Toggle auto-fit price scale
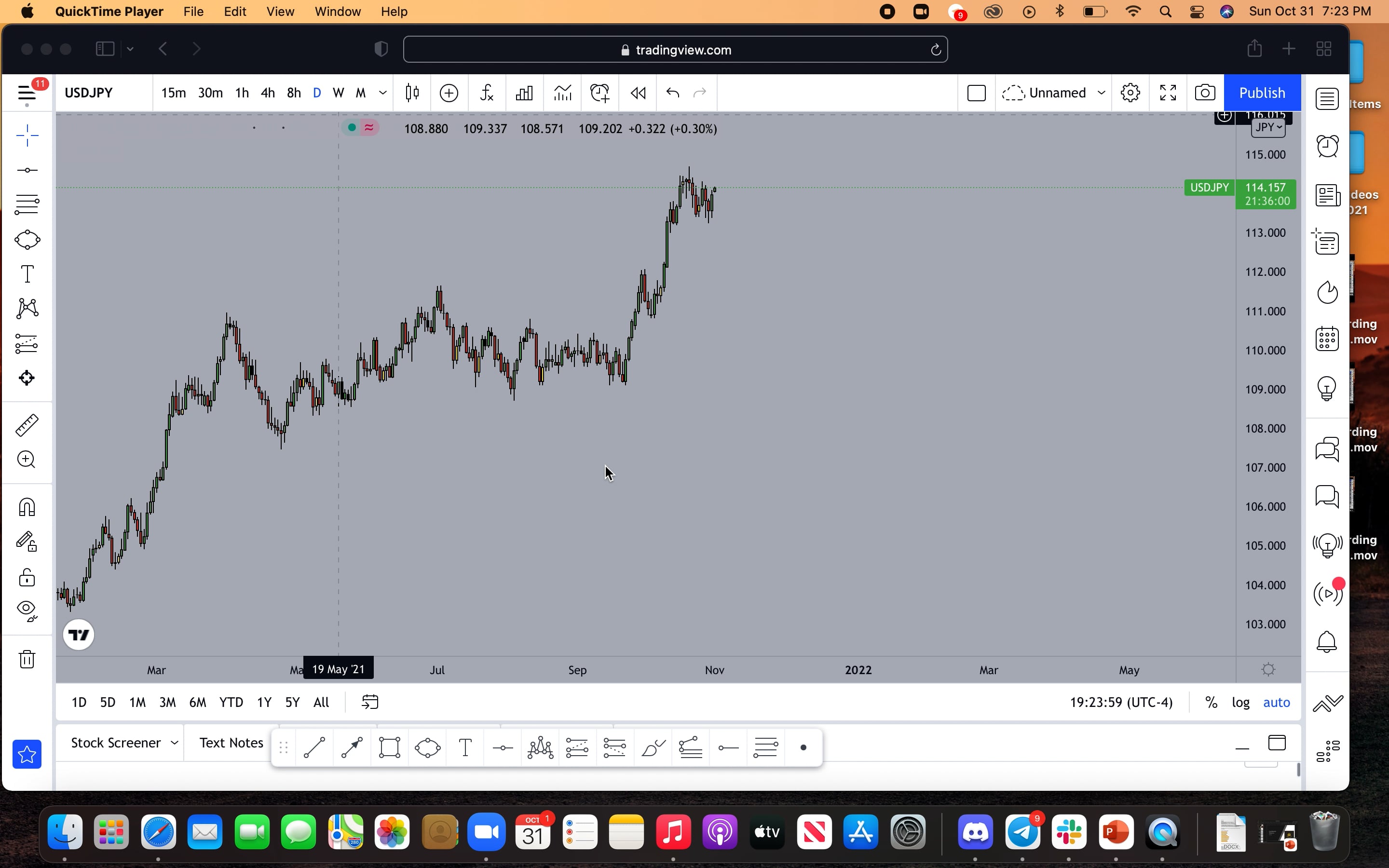The height and width of the screenshot is (868, 1389). (x=1277, y=702)
